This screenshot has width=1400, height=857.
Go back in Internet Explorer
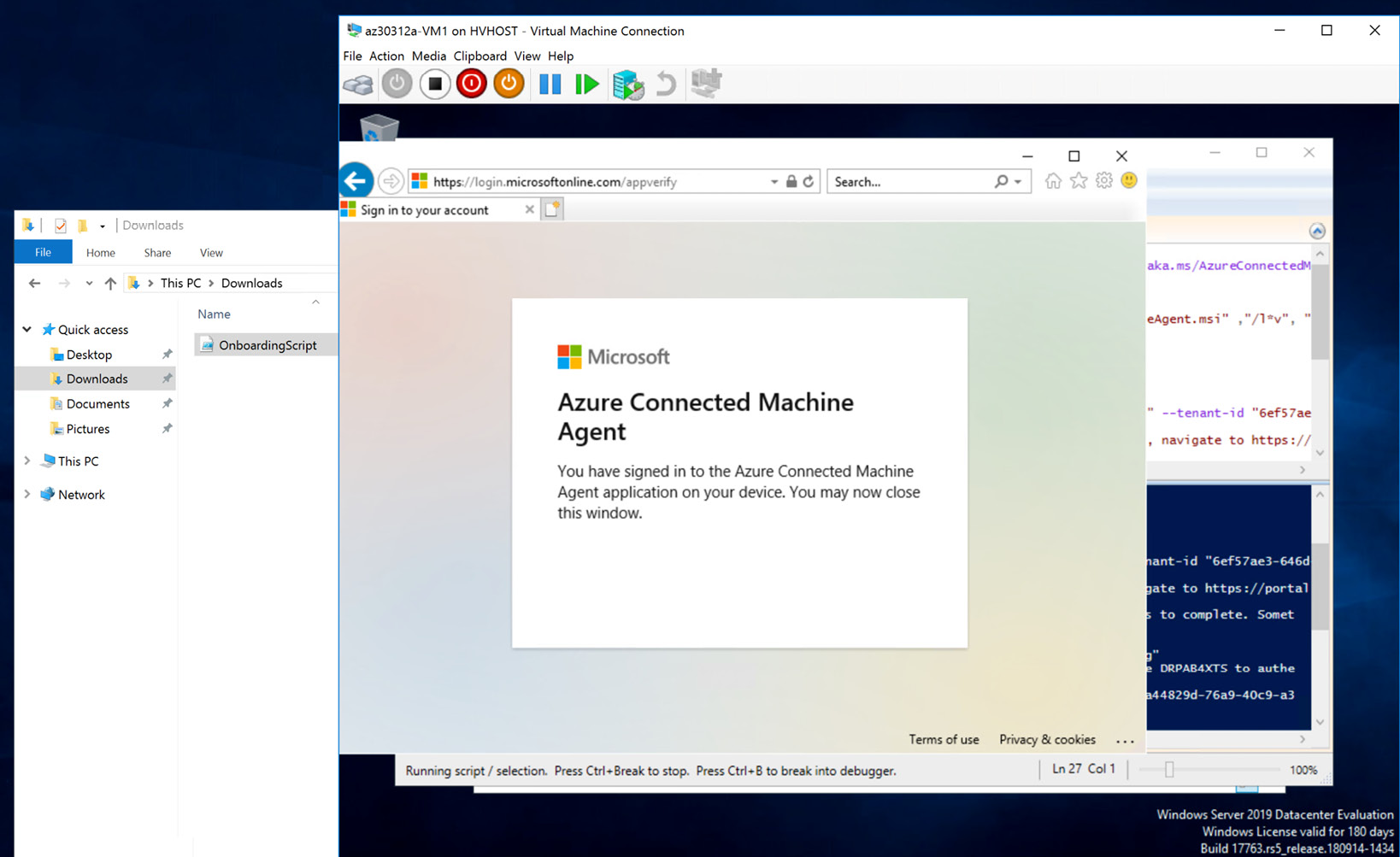pos(356,181)
